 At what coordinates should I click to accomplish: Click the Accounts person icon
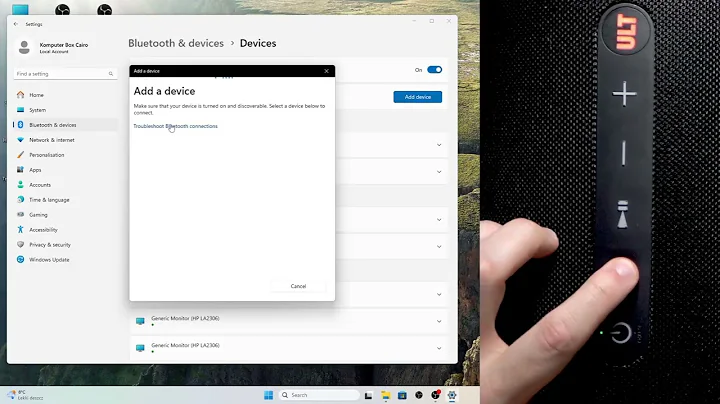tap(20, 185)
